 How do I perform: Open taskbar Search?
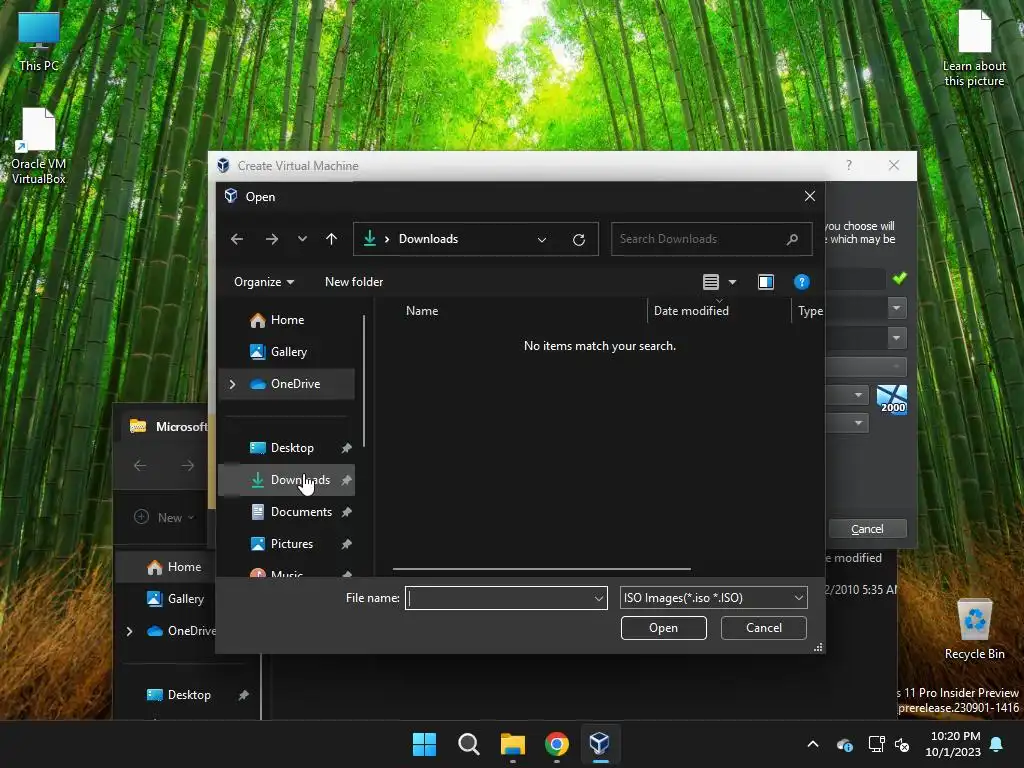pyautogui.click(x=468, y=744)
